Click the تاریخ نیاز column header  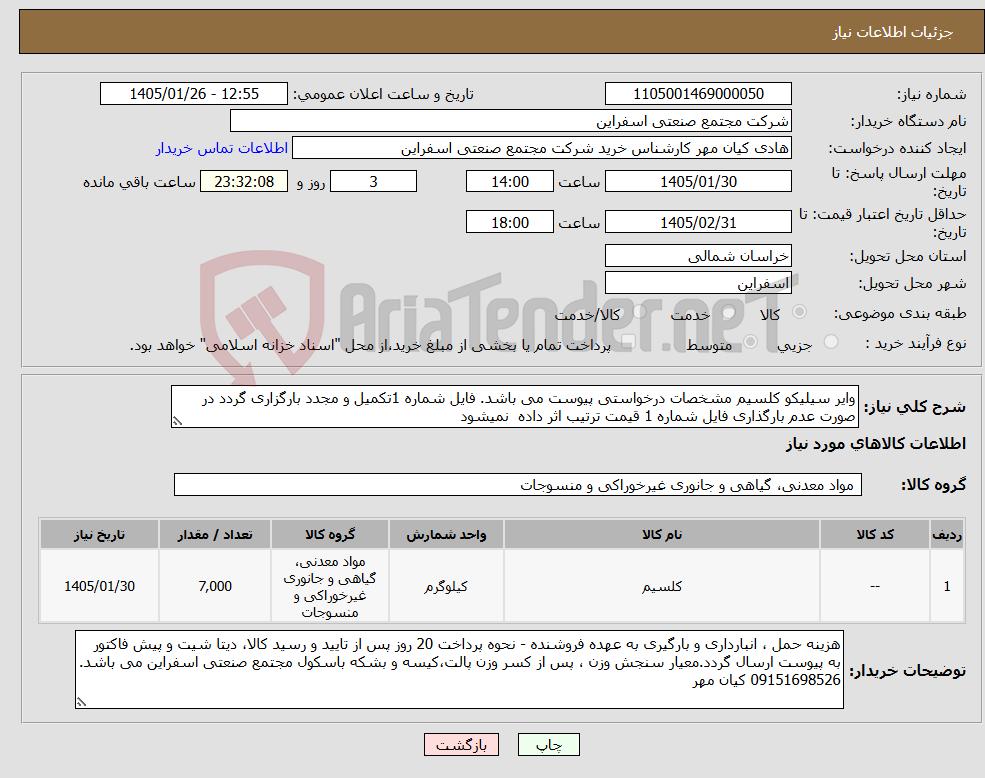99,534
